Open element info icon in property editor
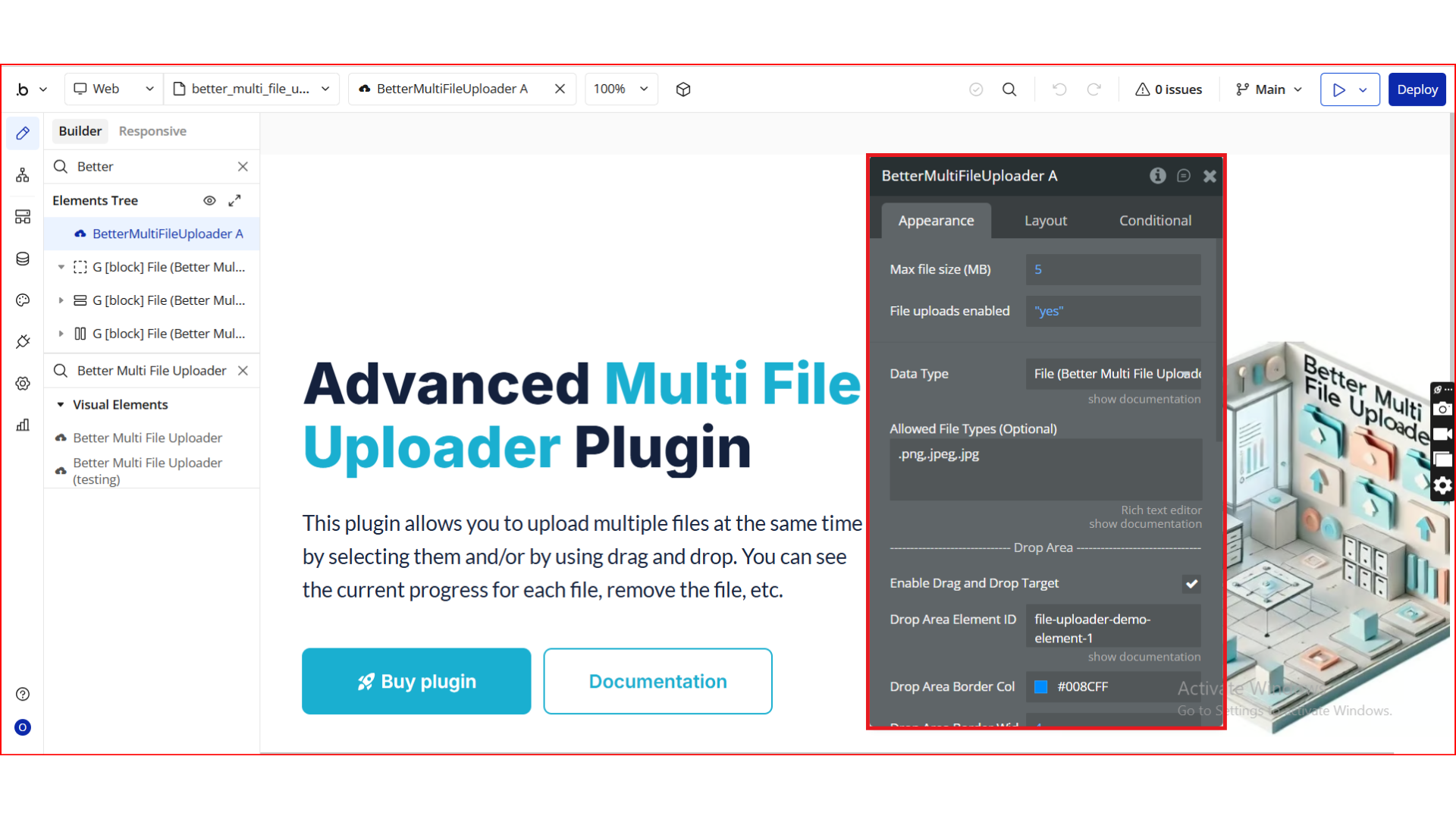The height and width of the screenshot is (819, 1456). point(1157,176)
